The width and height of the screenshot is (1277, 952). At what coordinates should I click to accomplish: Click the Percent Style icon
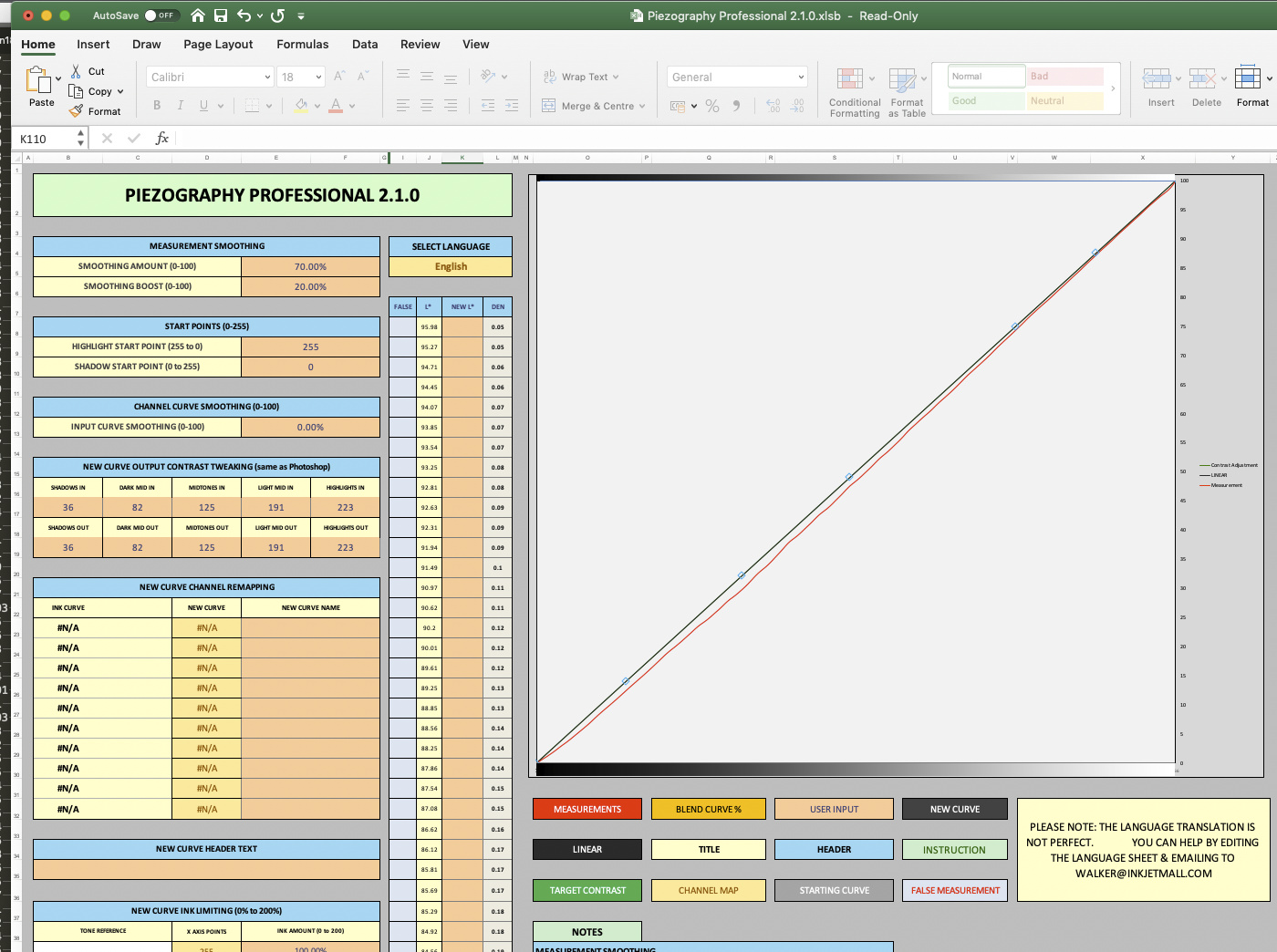[712, 106]
